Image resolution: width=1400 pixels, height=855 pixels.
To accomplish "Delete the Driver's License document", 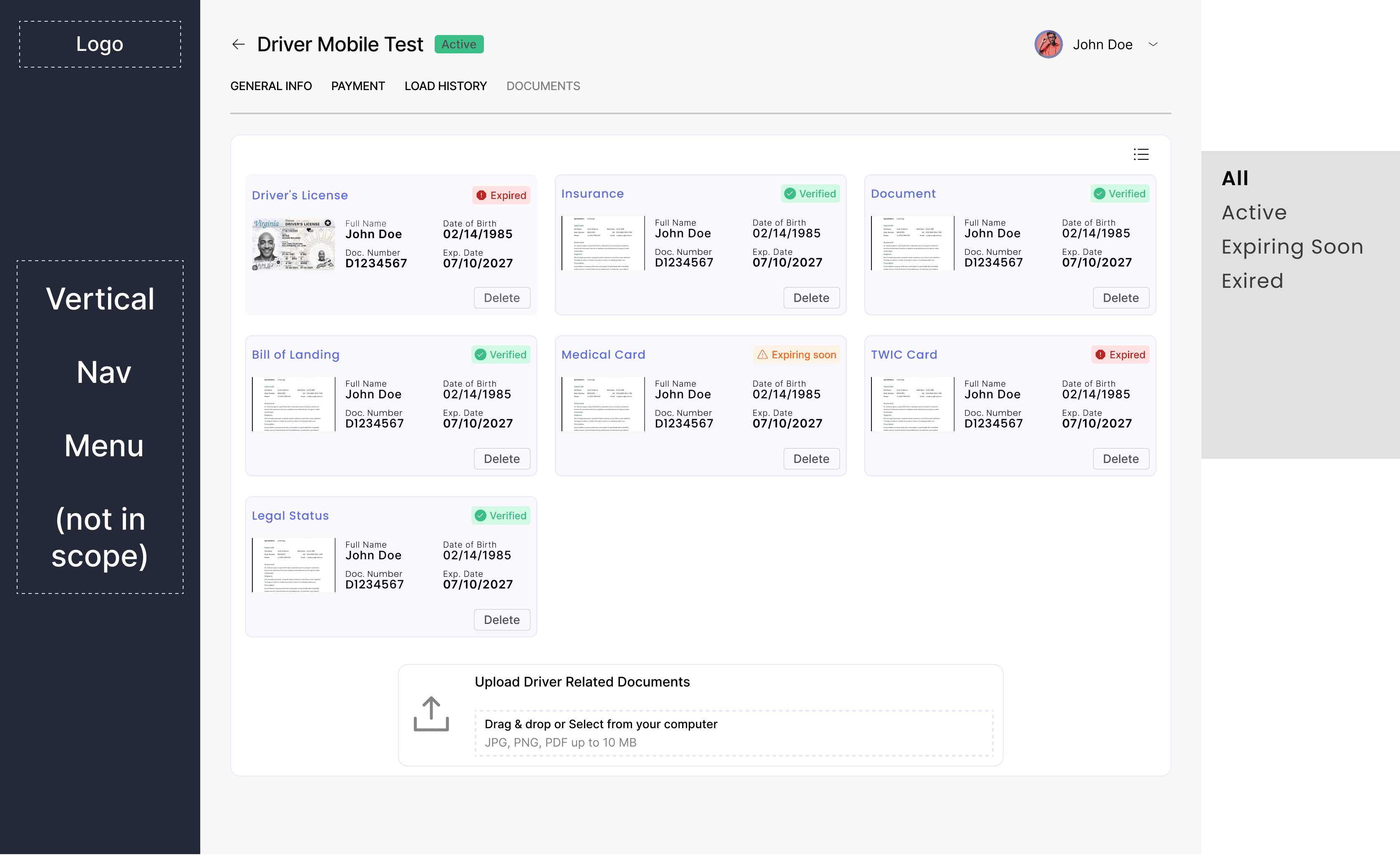I will pos(502,298).
